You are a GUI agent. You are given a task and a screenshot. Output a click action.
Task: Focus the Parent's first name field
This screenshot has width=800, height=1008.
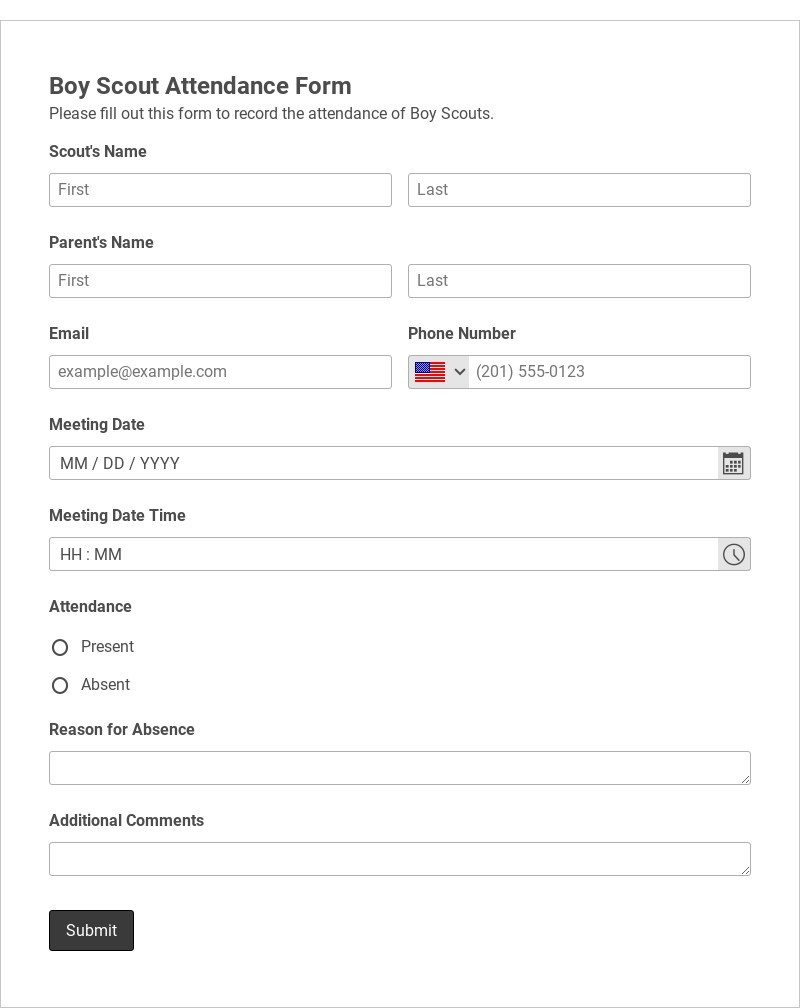pyautogui.click(x=220, y=281)
